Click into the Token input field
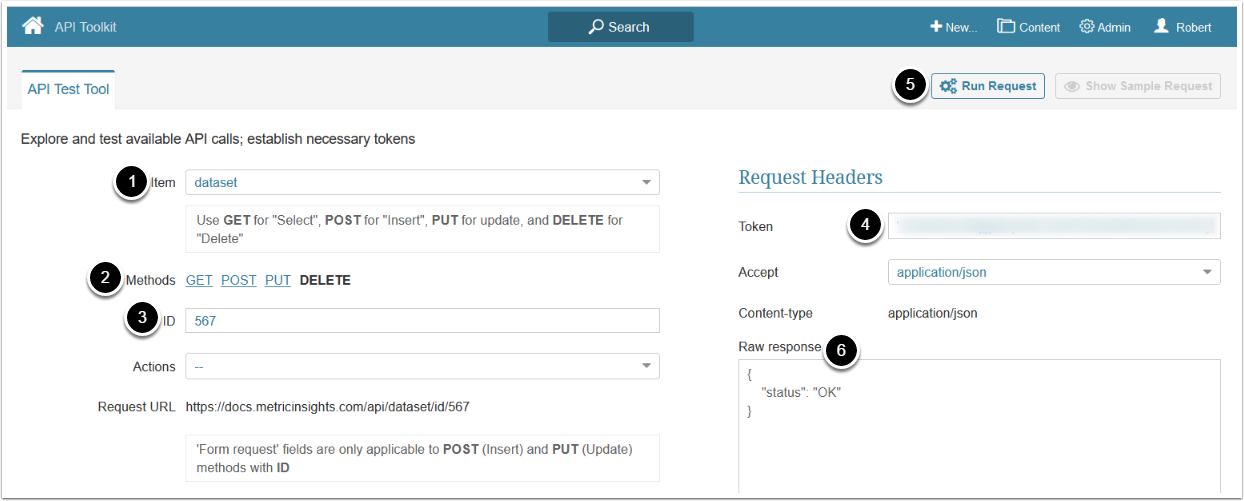 pos(1054,226)
